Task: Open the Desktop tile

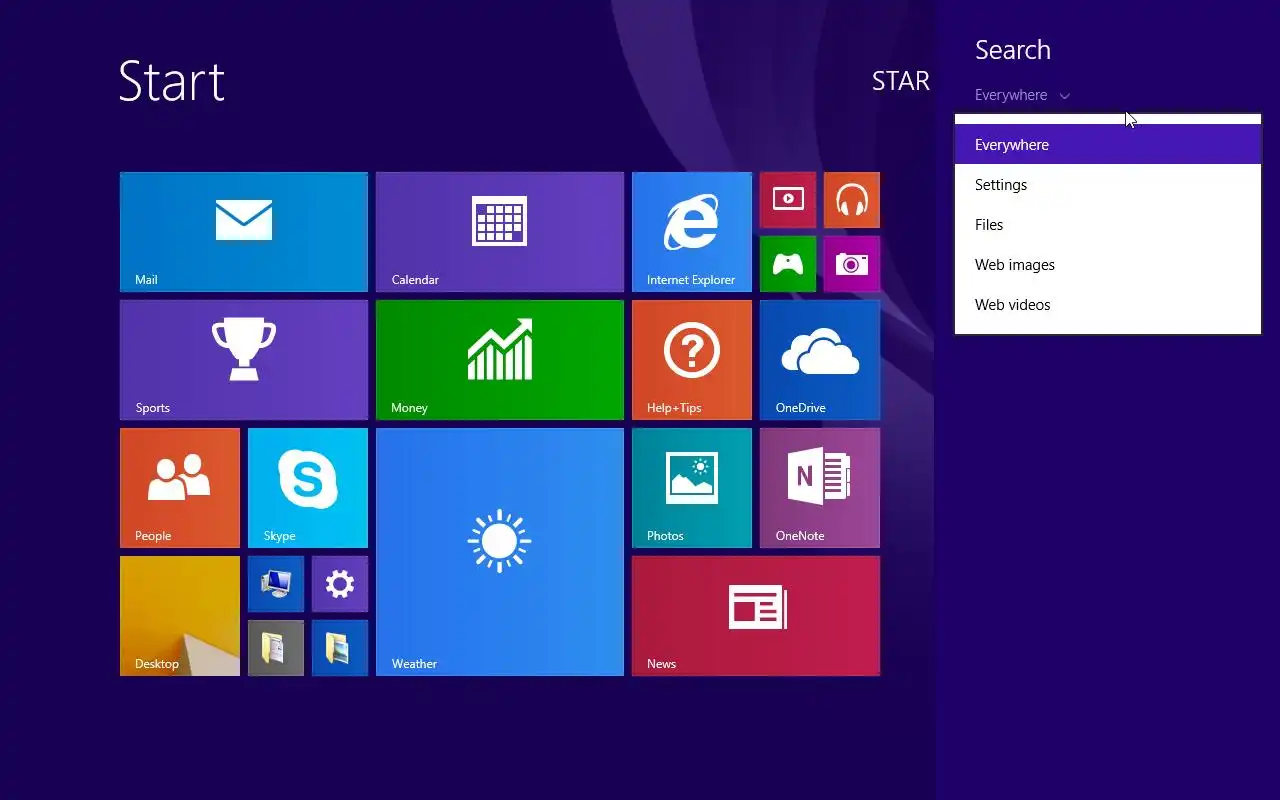Action: [180, 616]
